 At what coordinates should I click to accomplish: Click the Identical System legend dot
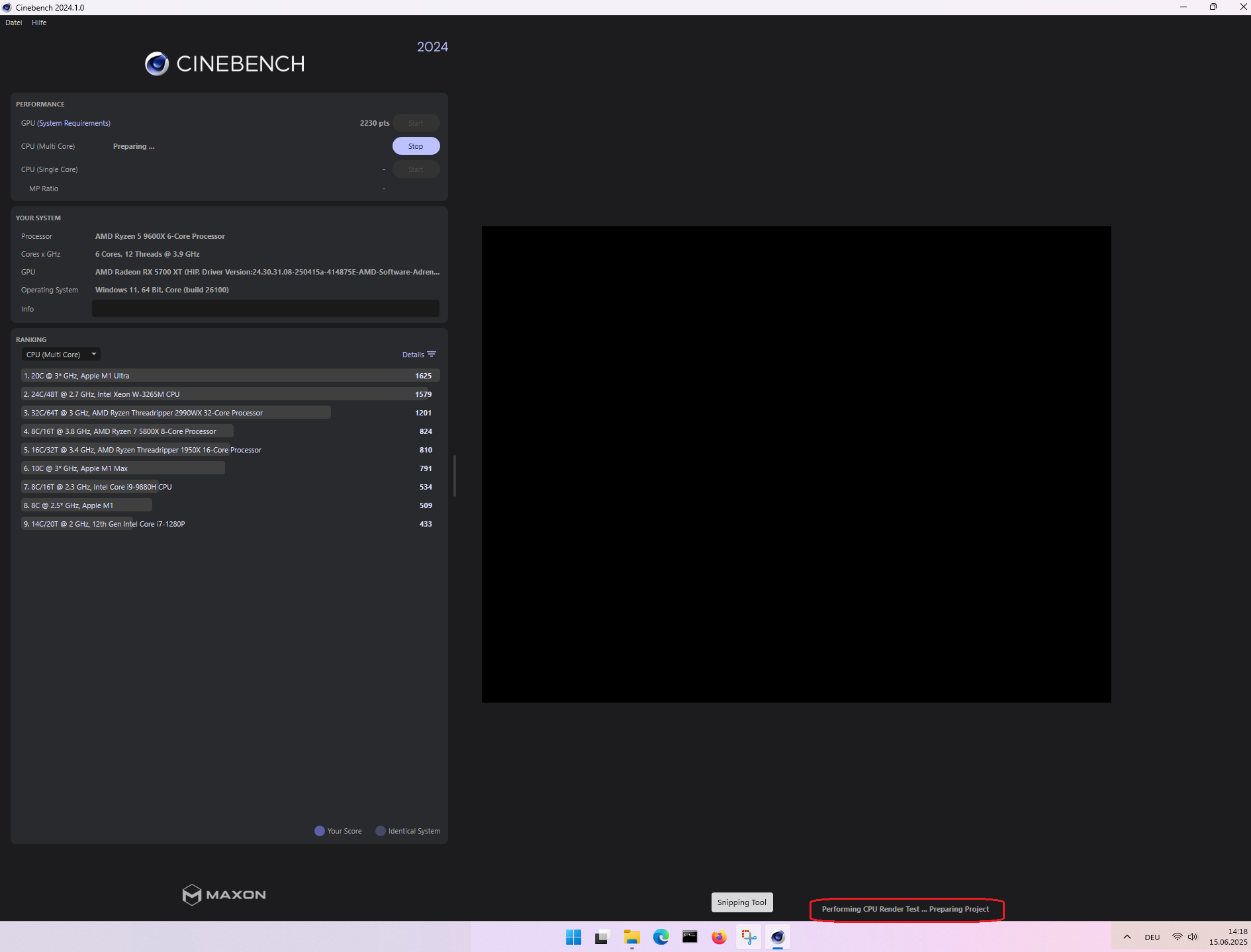click(381, 831)
